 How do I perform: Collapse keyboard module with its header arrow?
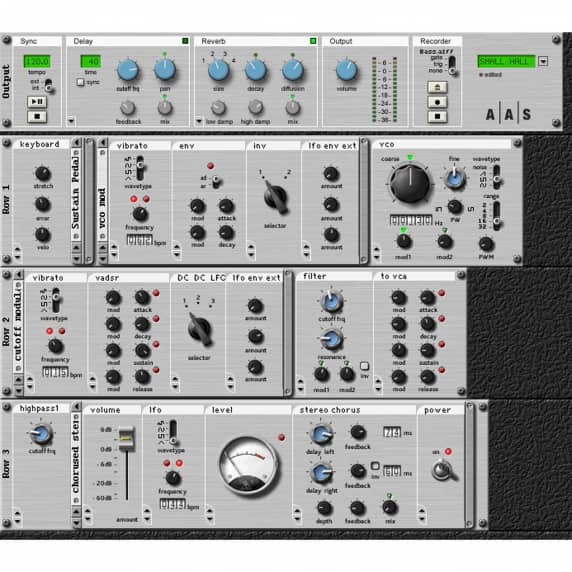click(x=76, y=142)
